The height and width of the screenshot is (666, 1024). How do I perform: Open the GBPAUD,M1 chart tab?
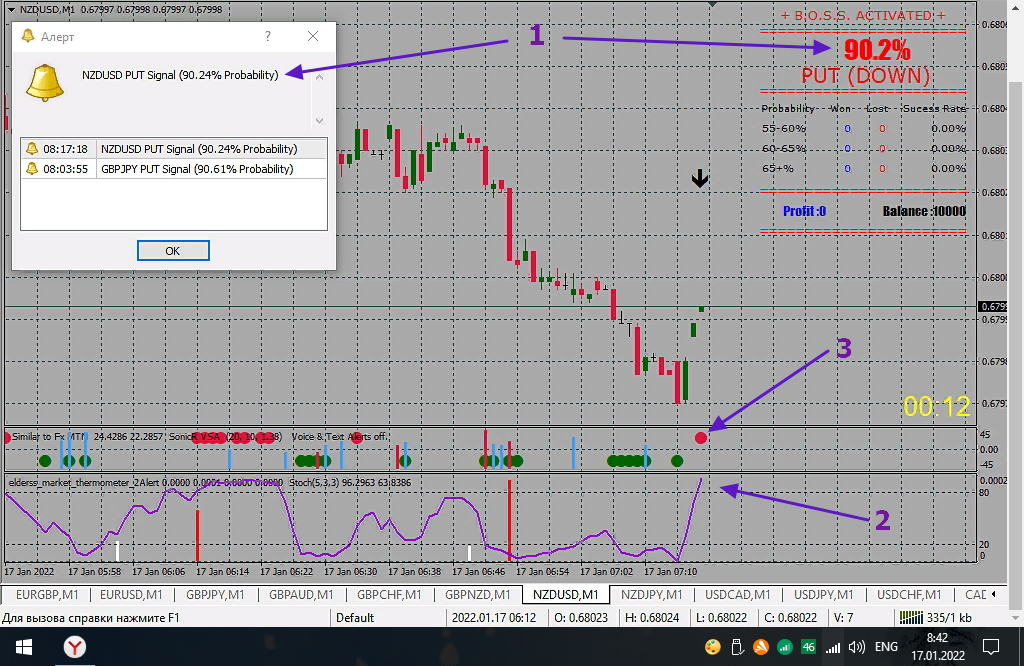301,595
